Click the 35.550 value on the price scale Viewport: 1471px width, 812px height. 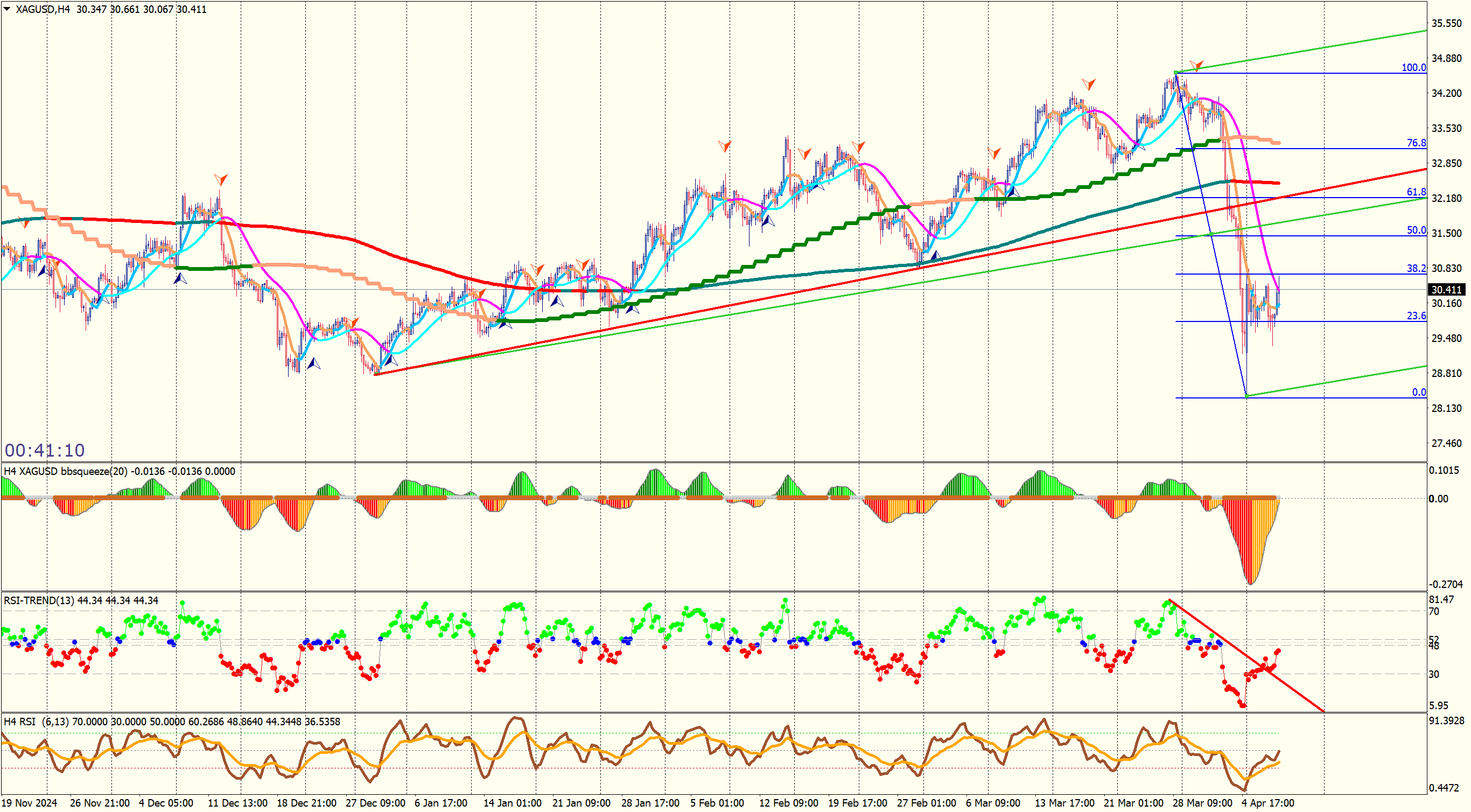[x=1446, y=23]
